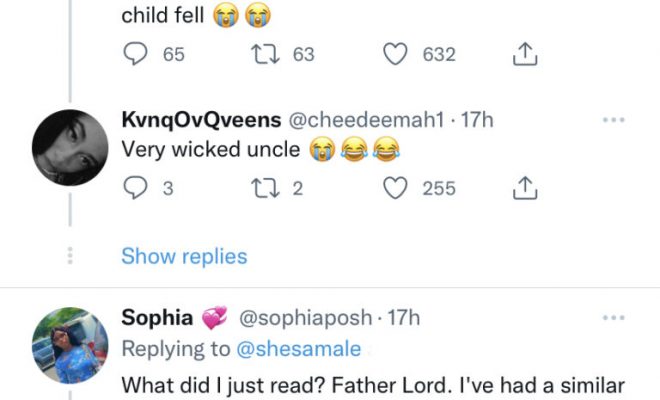Like the tweet with 632 likes
The width and height of the screenshot is (660, 400).
point(397,55)
